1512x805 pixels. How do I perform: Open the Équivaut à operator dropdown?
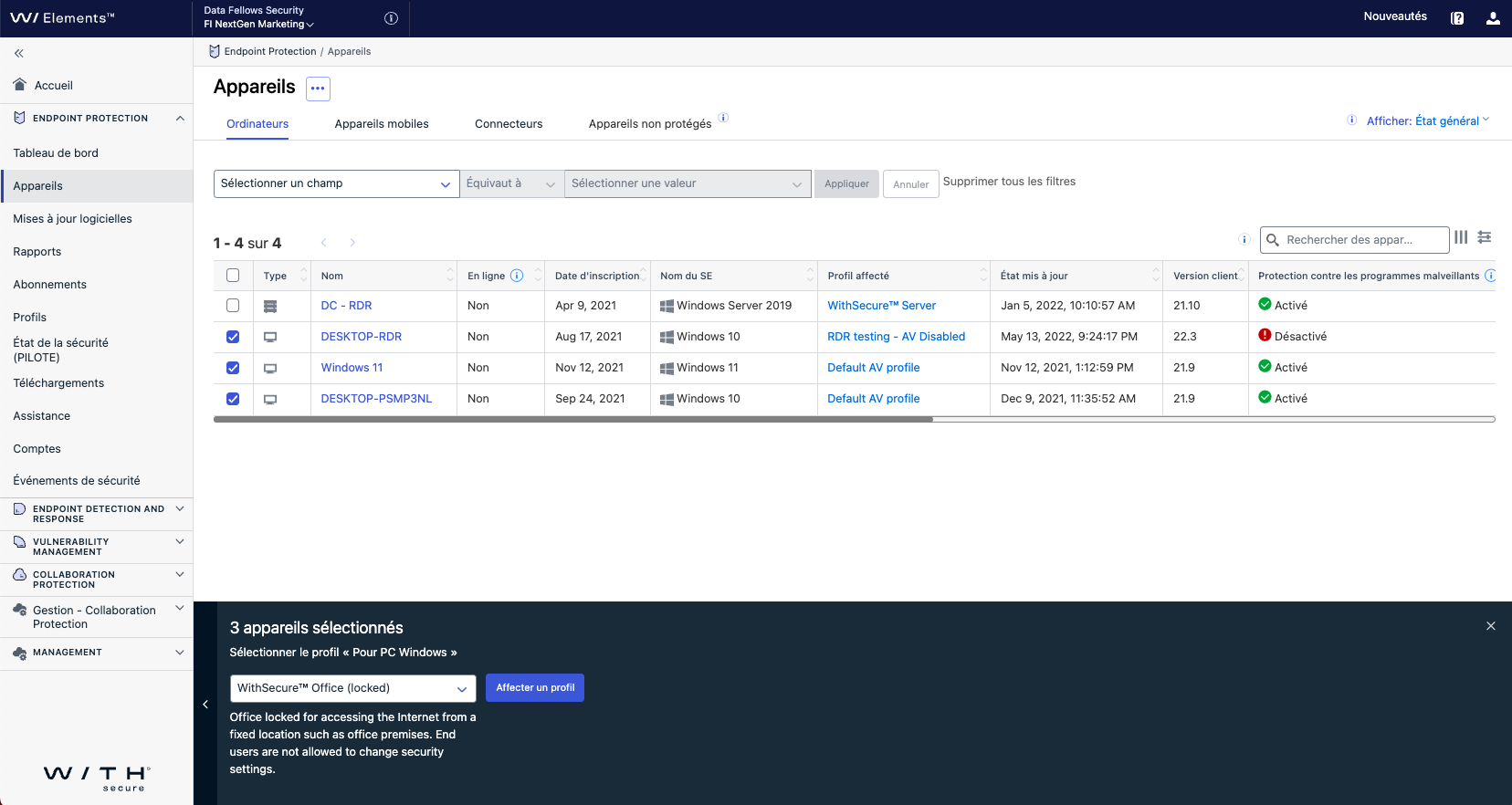[x=511, y=183]
